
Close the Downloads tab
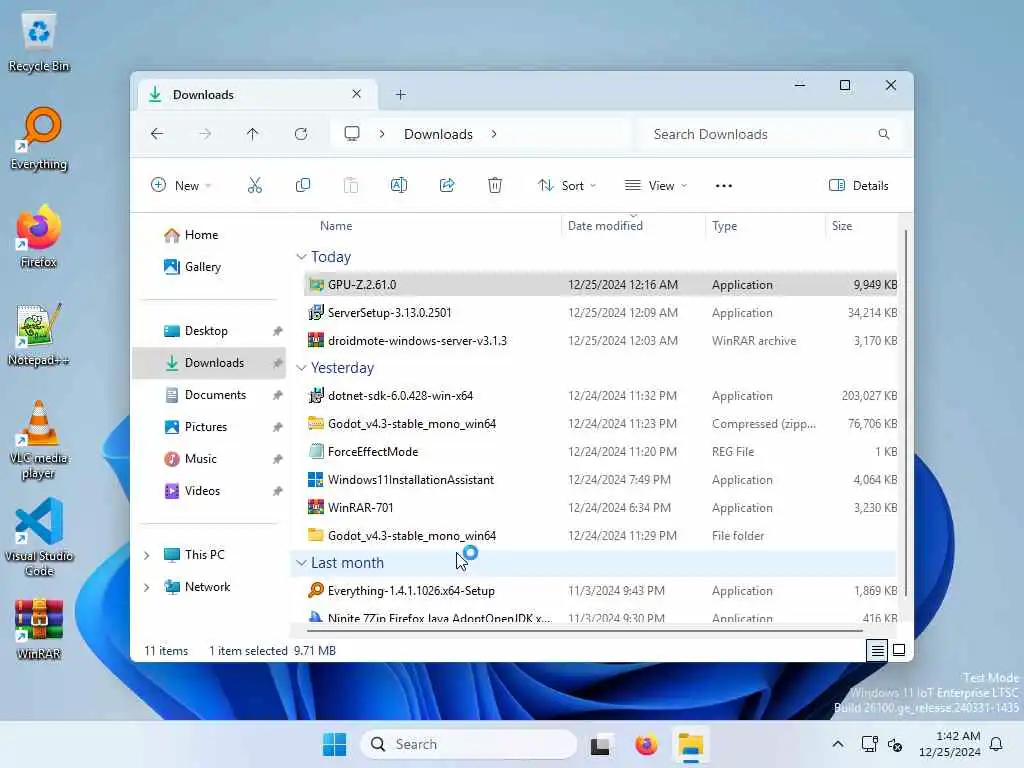click(357, 94)
